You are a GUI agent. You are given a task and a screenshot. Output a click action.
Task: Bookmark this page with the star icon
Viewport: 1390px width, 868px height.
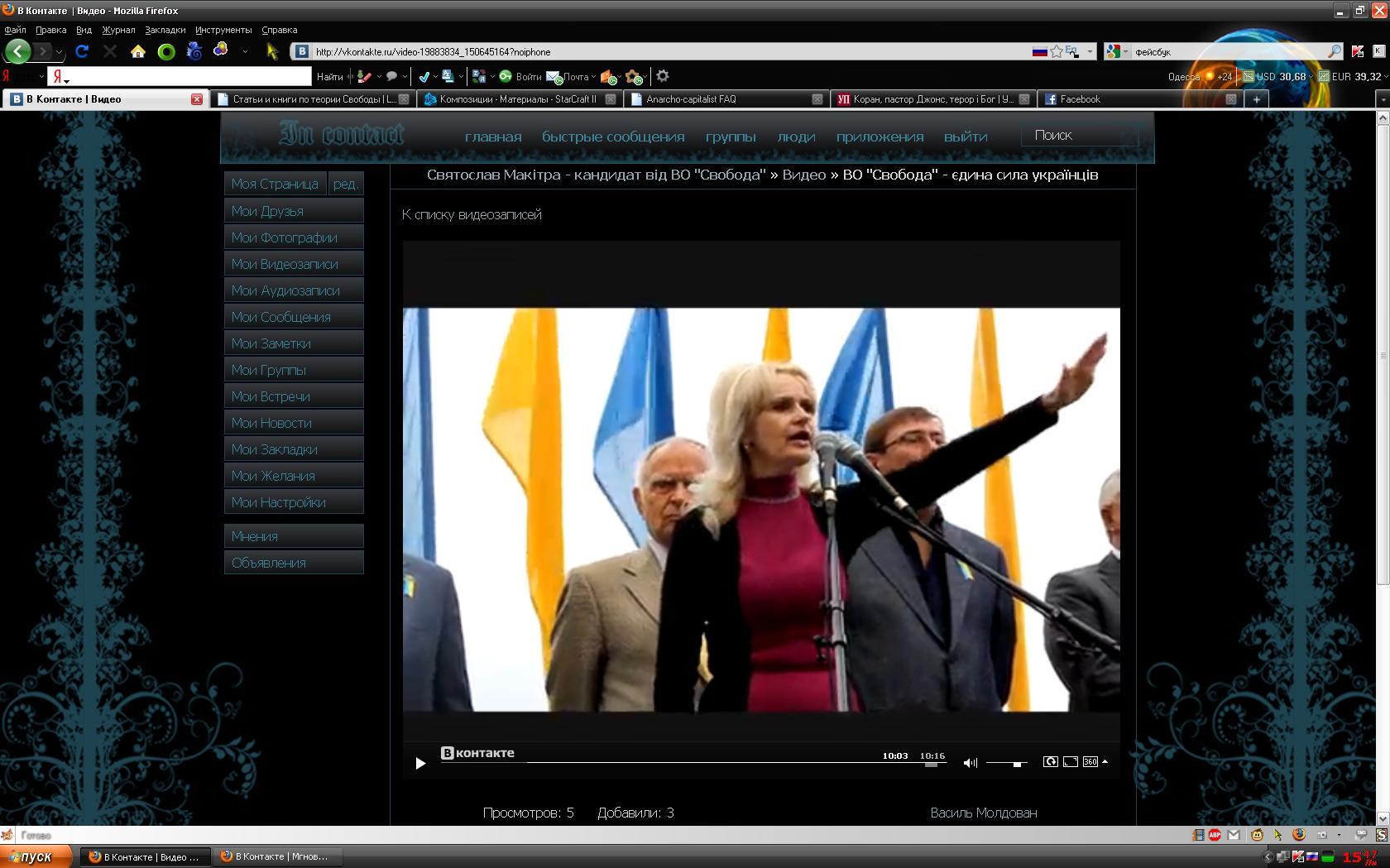click(1057, 51)
